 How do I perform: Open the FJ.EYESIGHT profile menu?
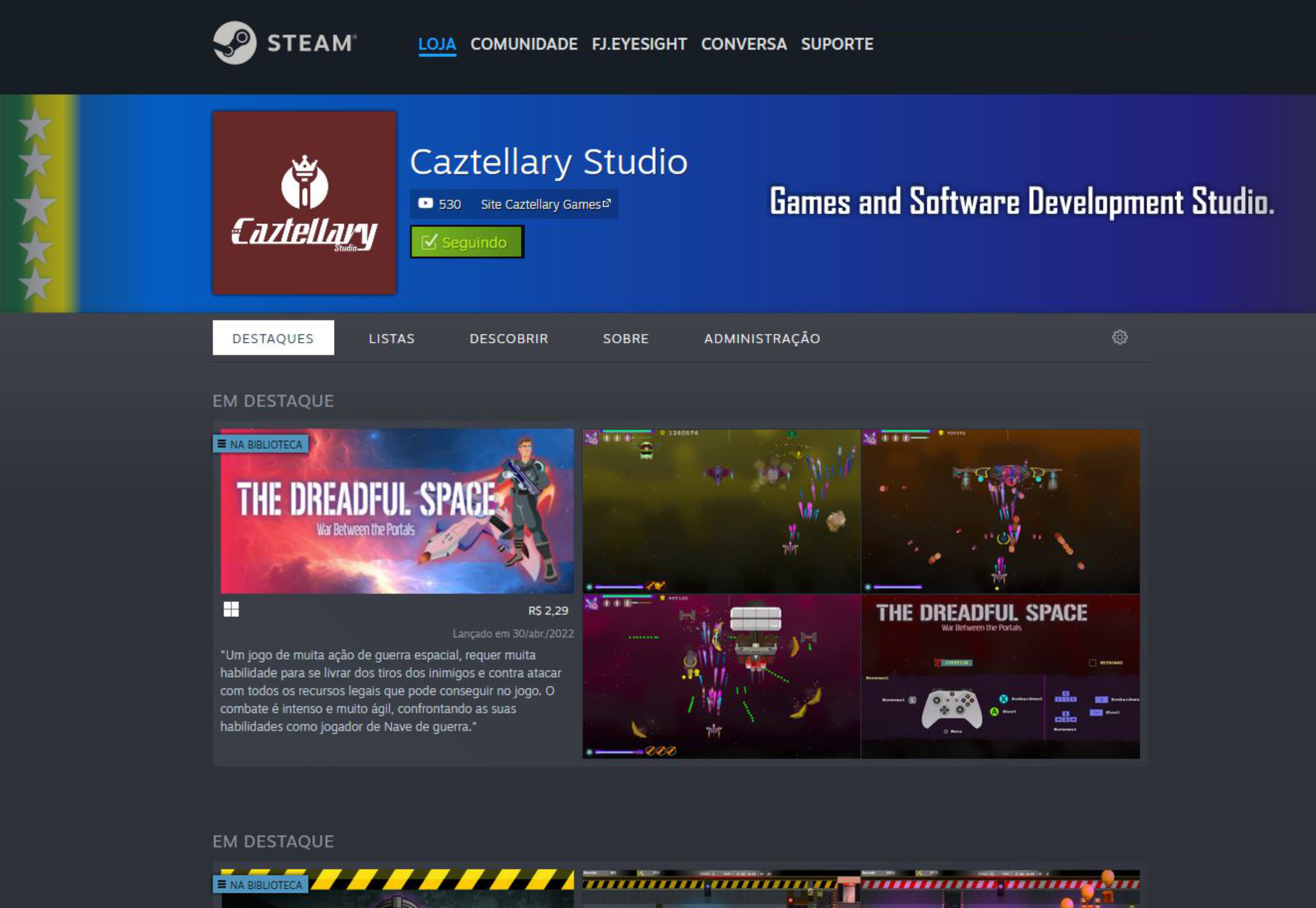(639, 44)
